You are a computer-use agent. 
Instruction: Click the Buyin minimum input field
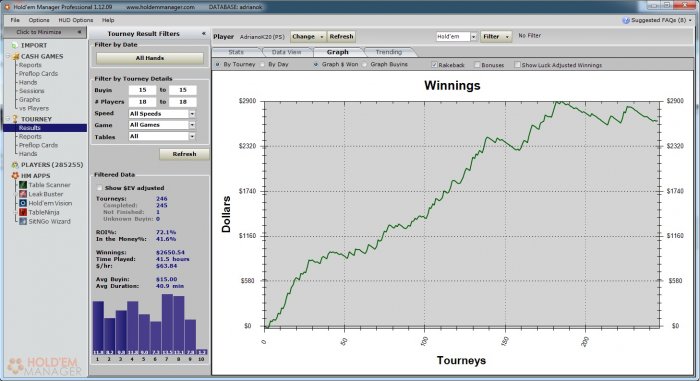[x=142, y=90]
